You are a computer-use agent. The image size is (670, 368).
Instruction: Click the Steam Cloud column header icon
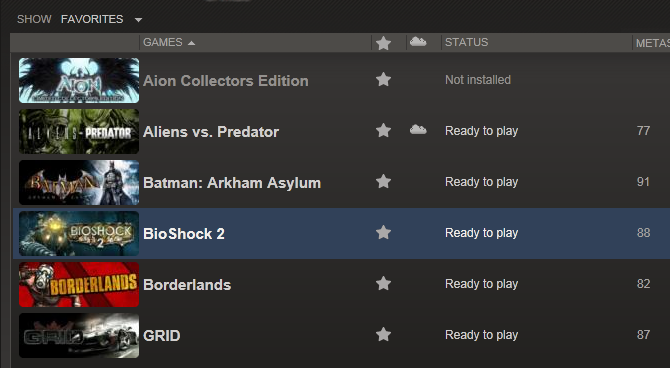[418, 41]
